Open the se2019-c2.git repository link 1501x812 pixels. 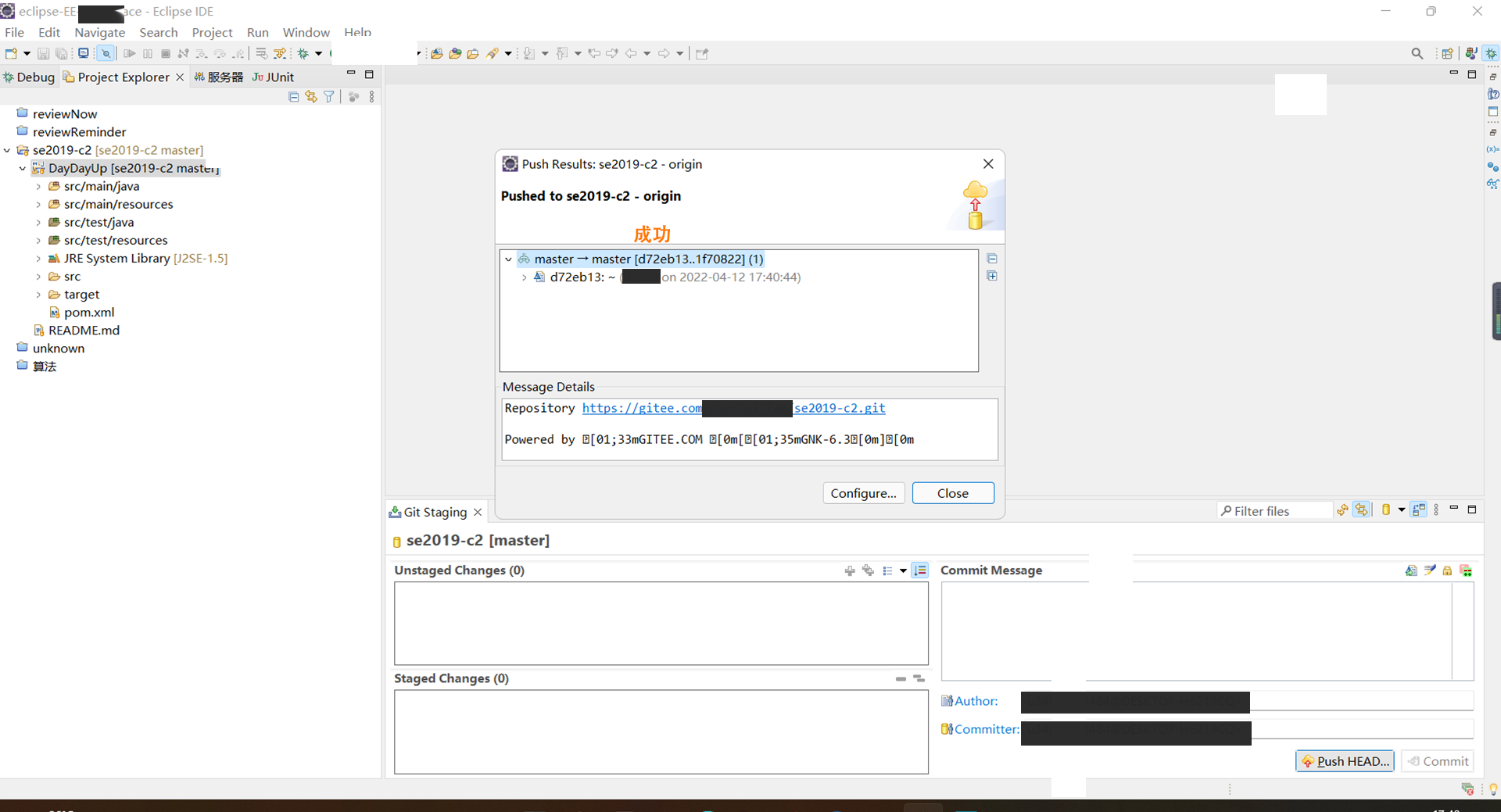click(x=839, y=408)
